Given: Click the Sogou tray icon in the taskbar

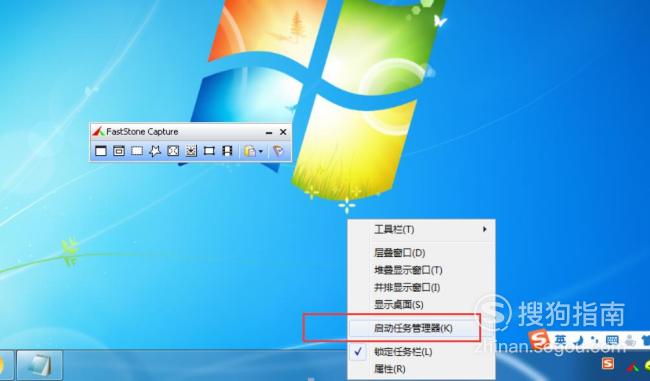Looking at the screenshot, I should click(x=608, y=364).
